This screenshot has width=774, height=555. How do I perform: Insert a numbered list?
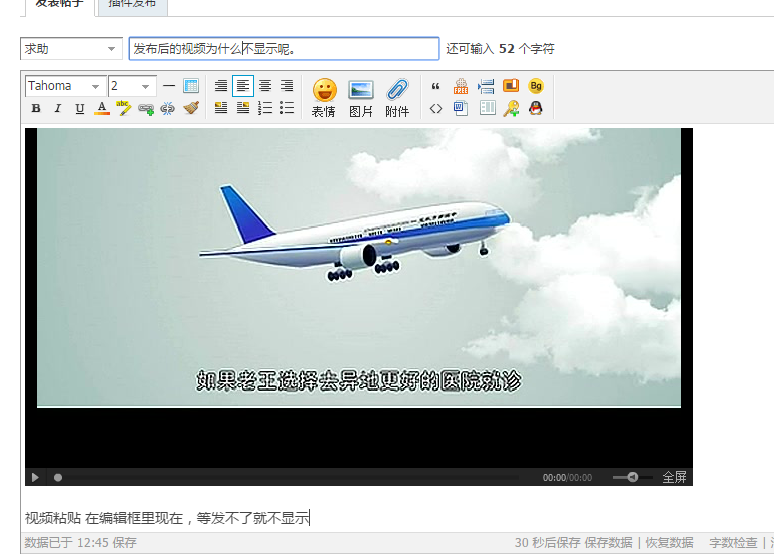pos(265,108)
